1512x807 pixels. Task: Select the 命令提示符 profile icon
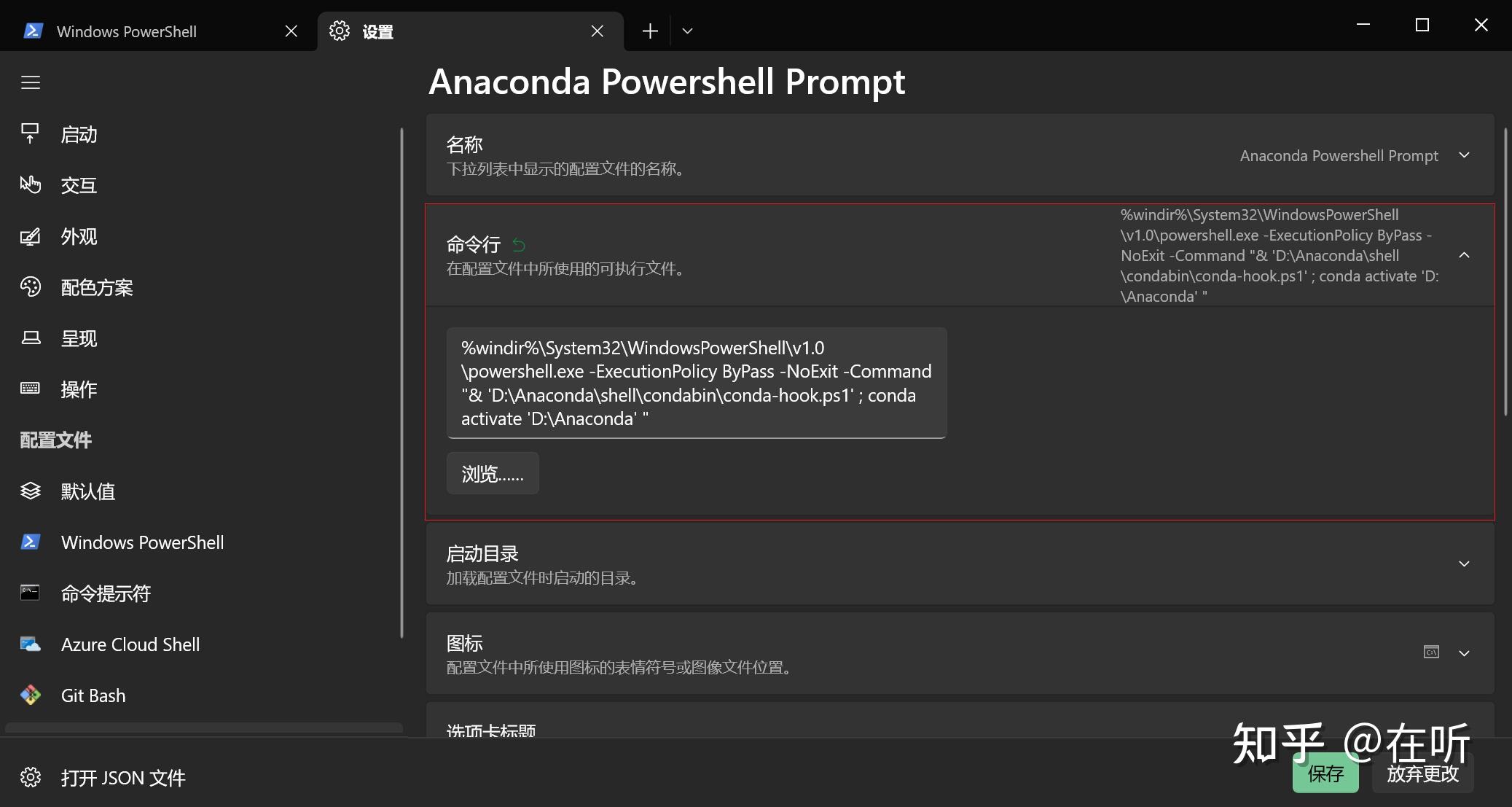click(x=31, y=593)
